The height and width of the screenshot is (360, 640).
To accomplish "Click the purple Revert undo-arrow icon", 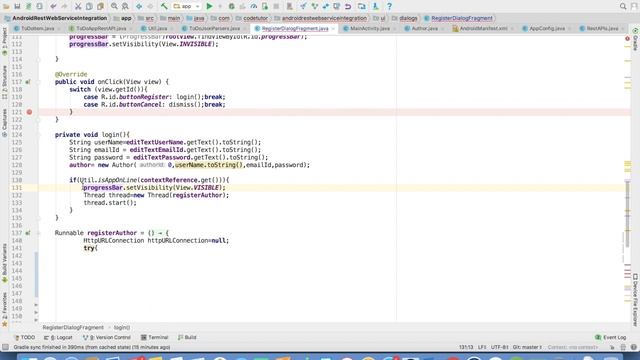I will pyautogui.click(x=348, y=7).
